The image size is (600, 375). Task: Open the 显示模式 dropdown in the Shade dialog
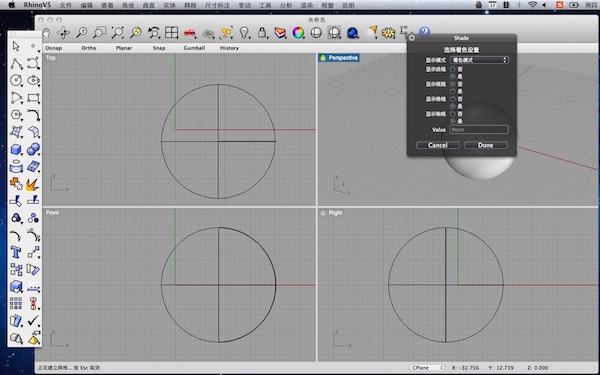[x=479, y=60]
